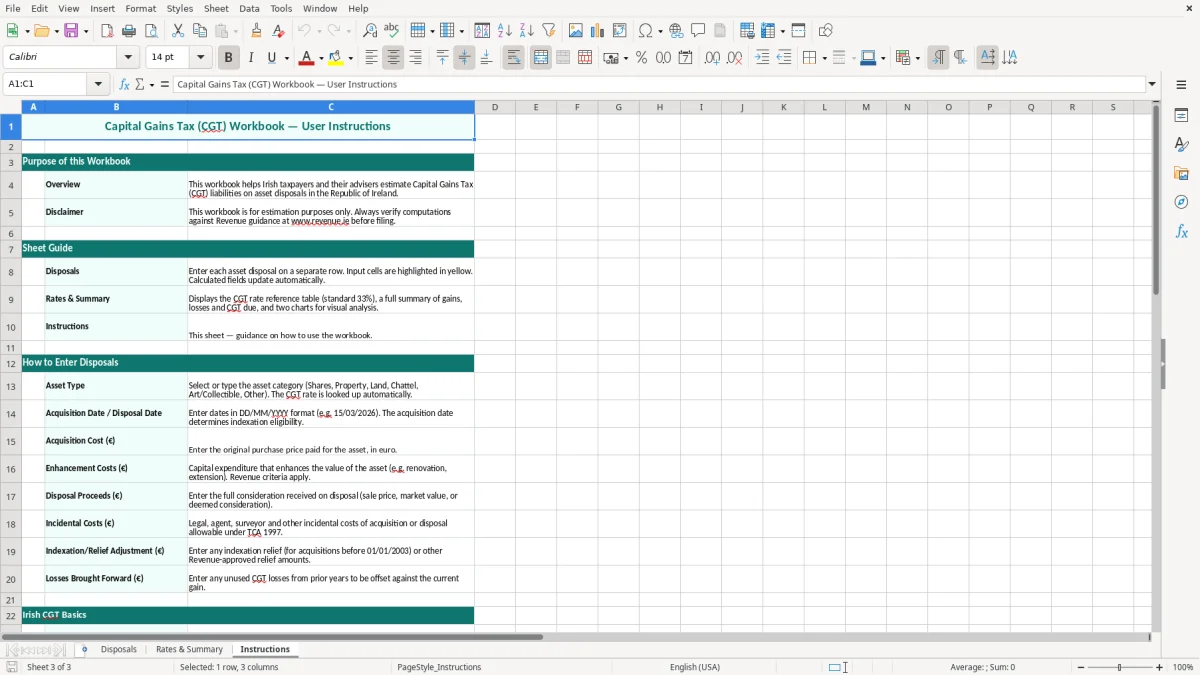Click the formula input line

pyautogui.click(x=658, y=84)
